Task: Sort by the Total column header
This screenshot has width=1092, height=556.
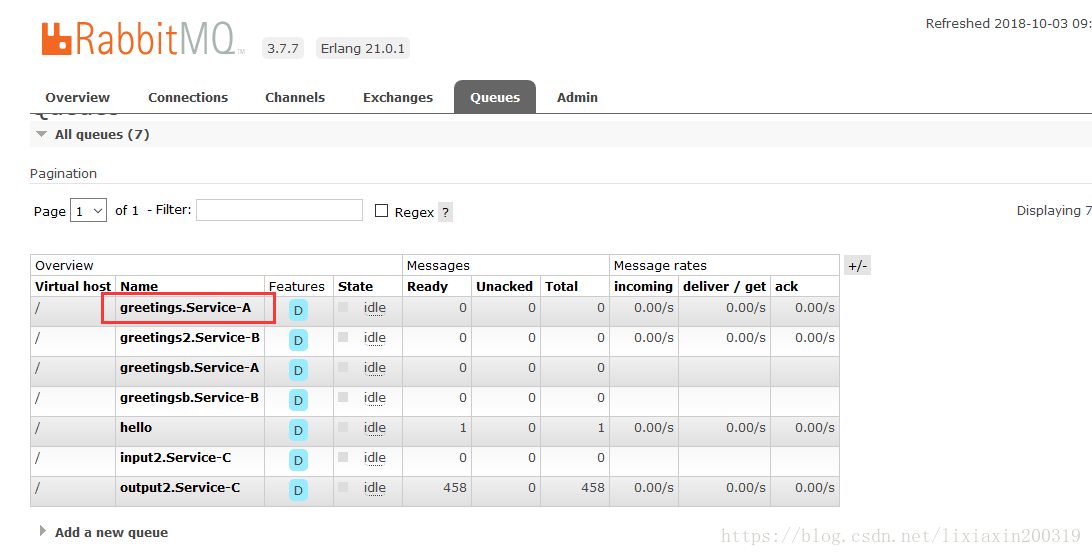Action: click(561, 286)
